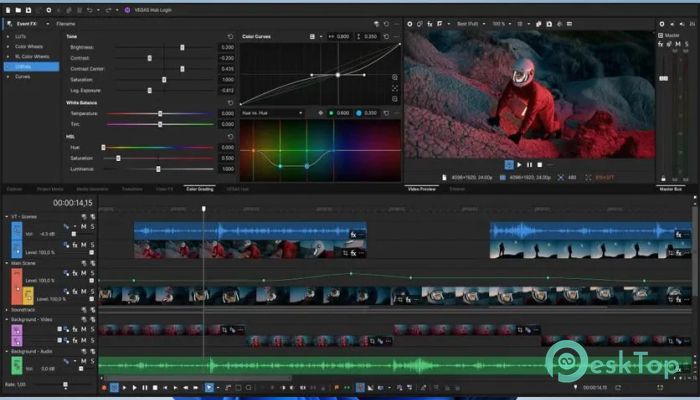The image size is (700, 400).
Task: Reset the White Balance section
Action: point(230,103)
